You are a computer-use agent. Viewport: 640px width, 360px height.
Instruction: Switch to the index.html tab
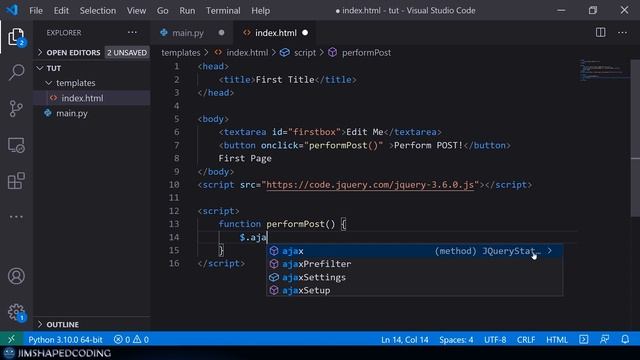pos(276,33)
